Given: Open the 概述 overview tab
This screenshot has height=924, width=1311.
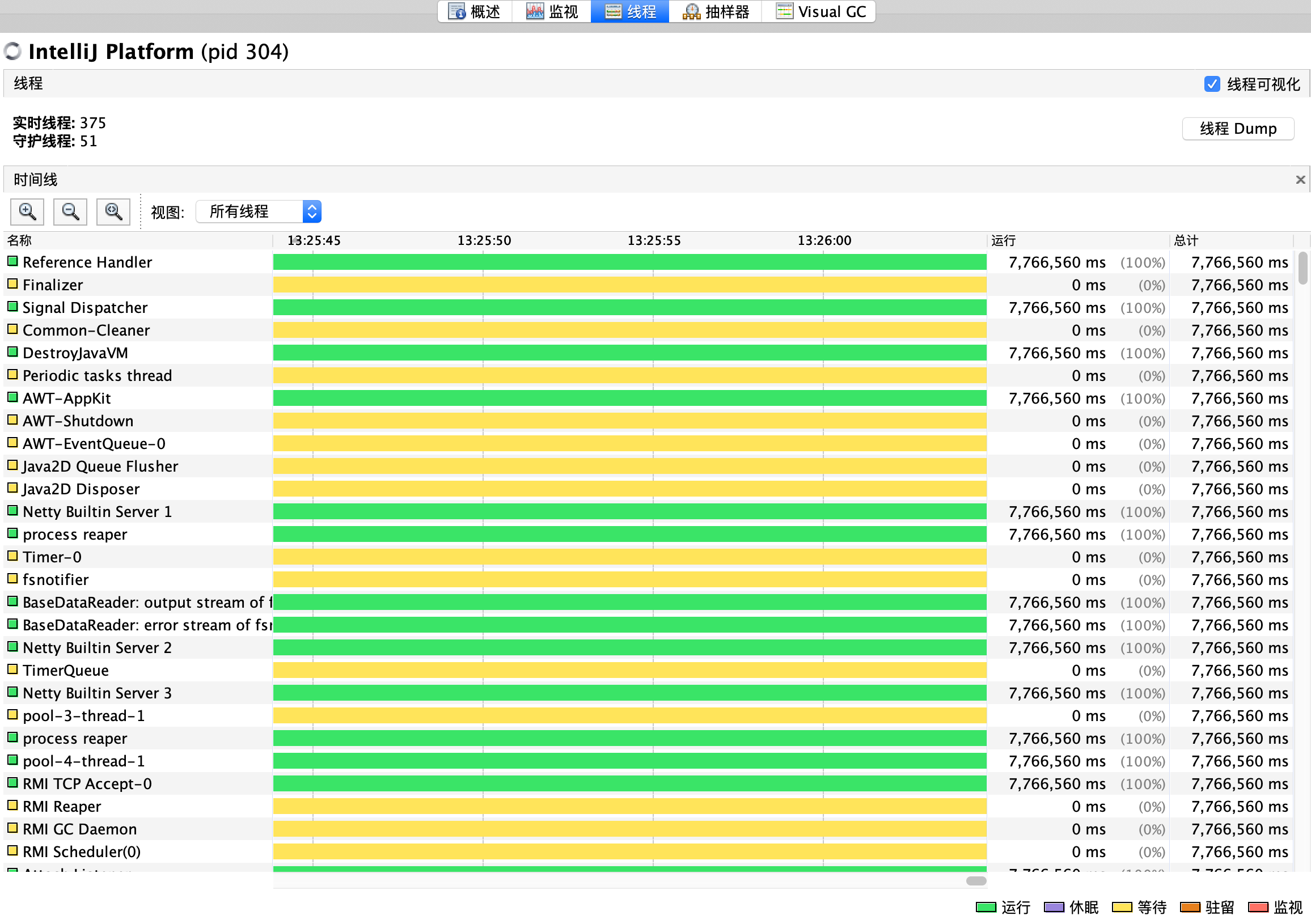Looking at the screenshot, I should (x=475, y=11).
